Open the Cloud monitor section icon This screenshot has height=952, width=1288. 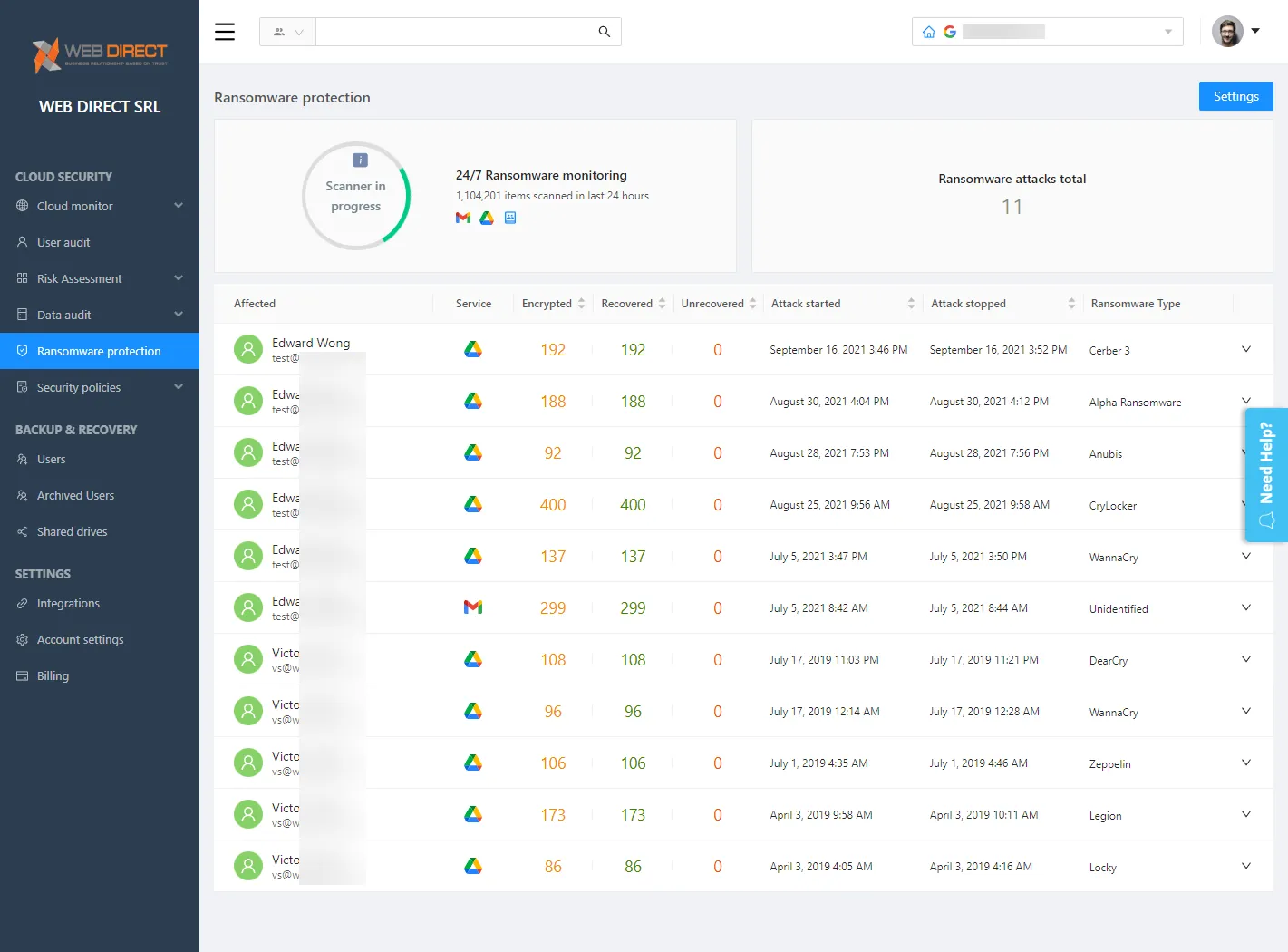pos(22,206)
